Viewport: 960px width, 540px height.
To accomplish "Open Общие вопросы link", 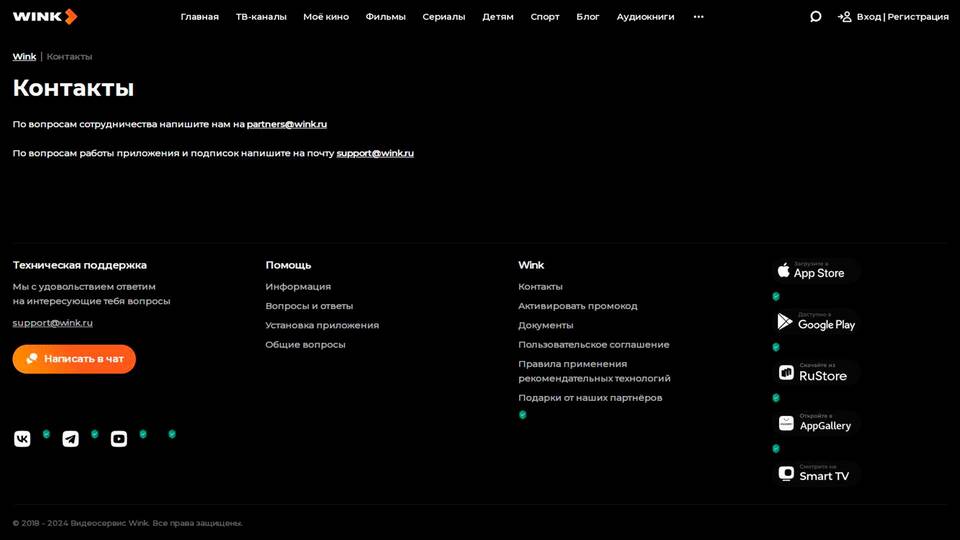I will [306, 345].
